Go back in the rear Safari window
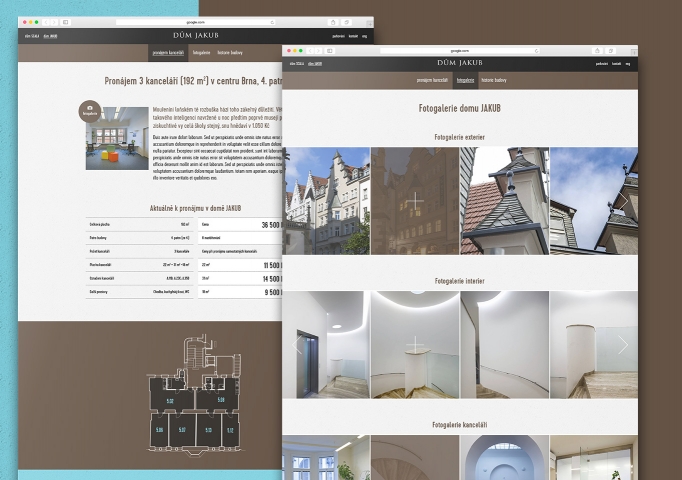This screenshot has height=480, width=682. 46,22
